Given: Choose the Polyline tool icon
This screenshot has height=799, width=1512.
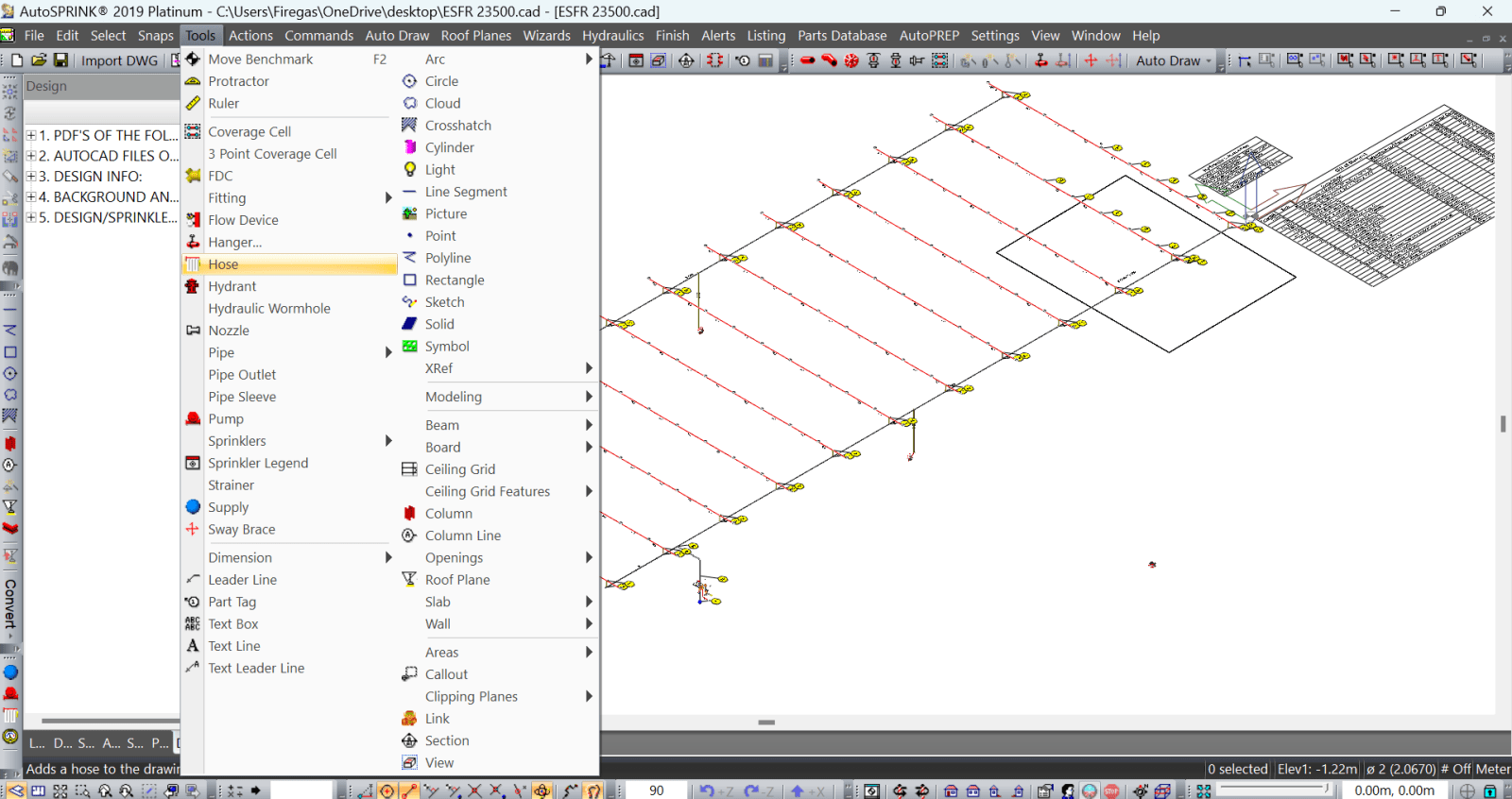Looking at the screenshot, I should [x=410, y=258].
